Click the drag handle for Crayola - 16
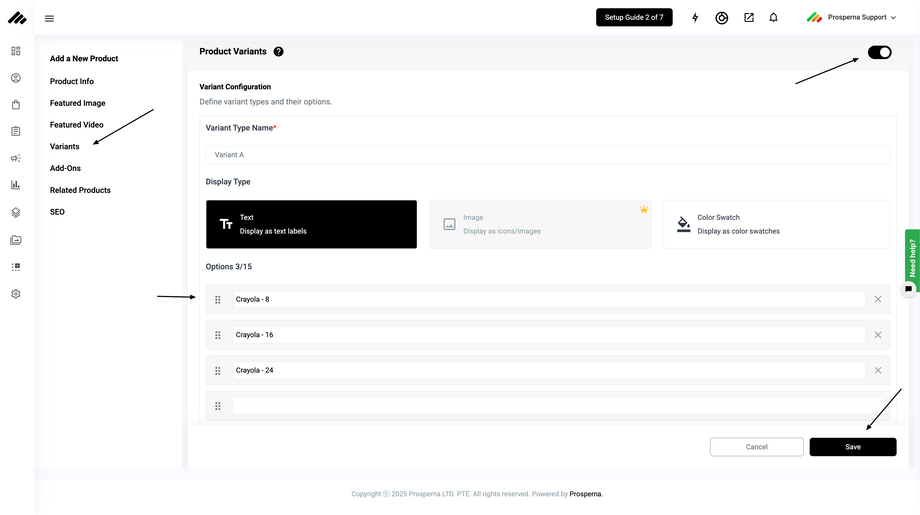 coord(218,335)
